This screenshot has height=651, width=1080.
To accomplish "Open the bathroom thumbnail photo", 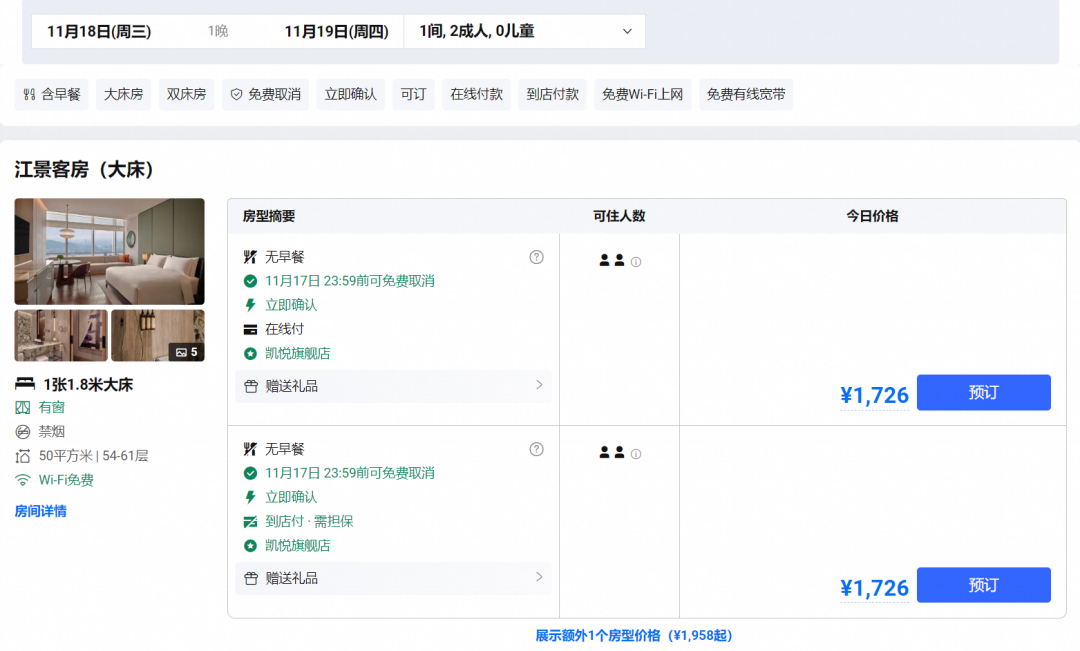I will coord(61,335).
